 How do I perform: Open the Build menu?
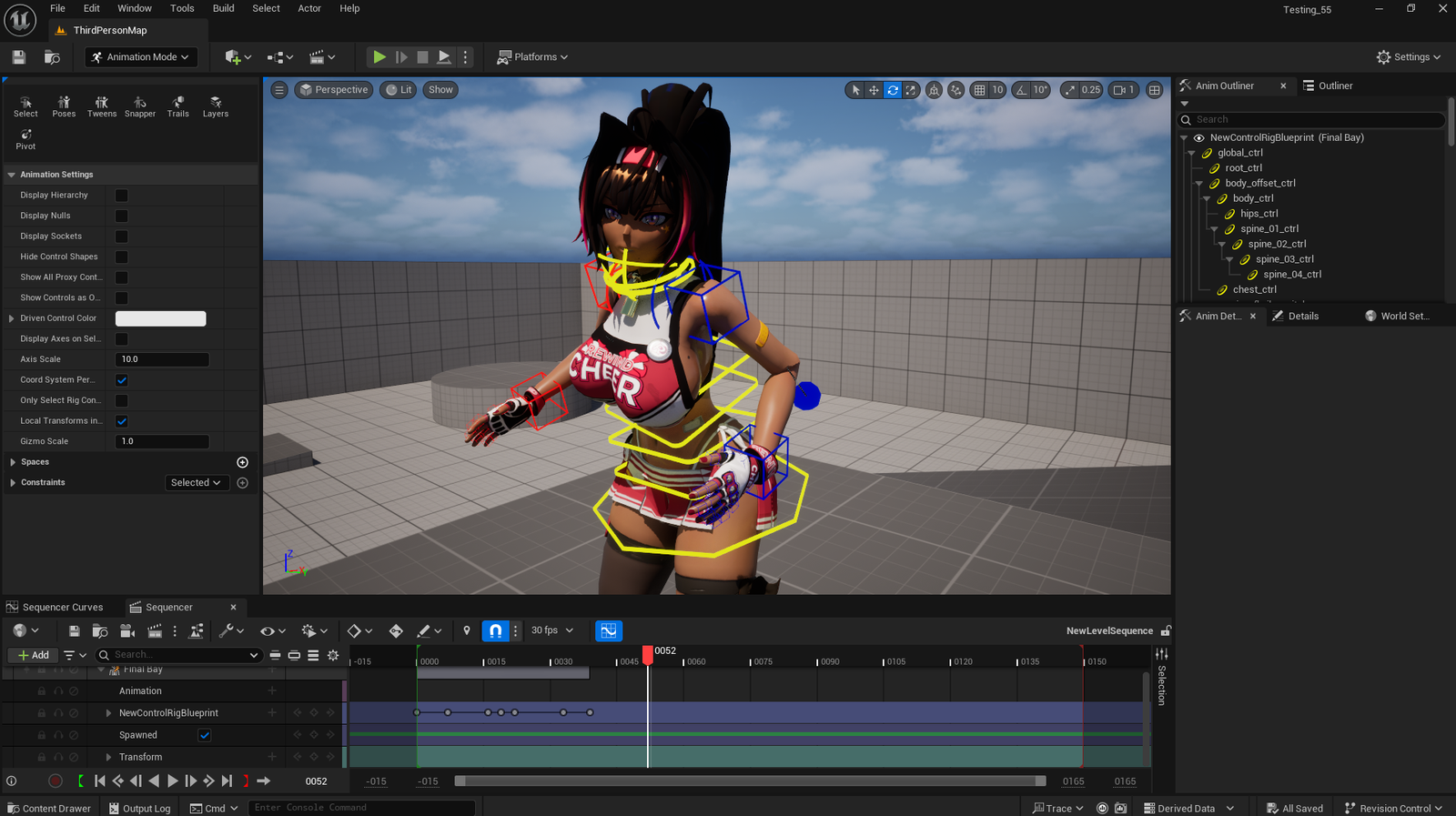pos(223,8)
